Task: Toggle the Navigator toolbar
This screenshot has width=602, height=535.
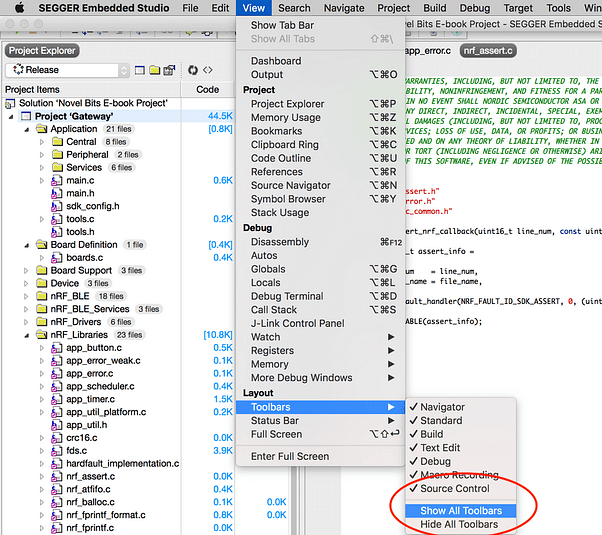Action: [x=460, y=407]
